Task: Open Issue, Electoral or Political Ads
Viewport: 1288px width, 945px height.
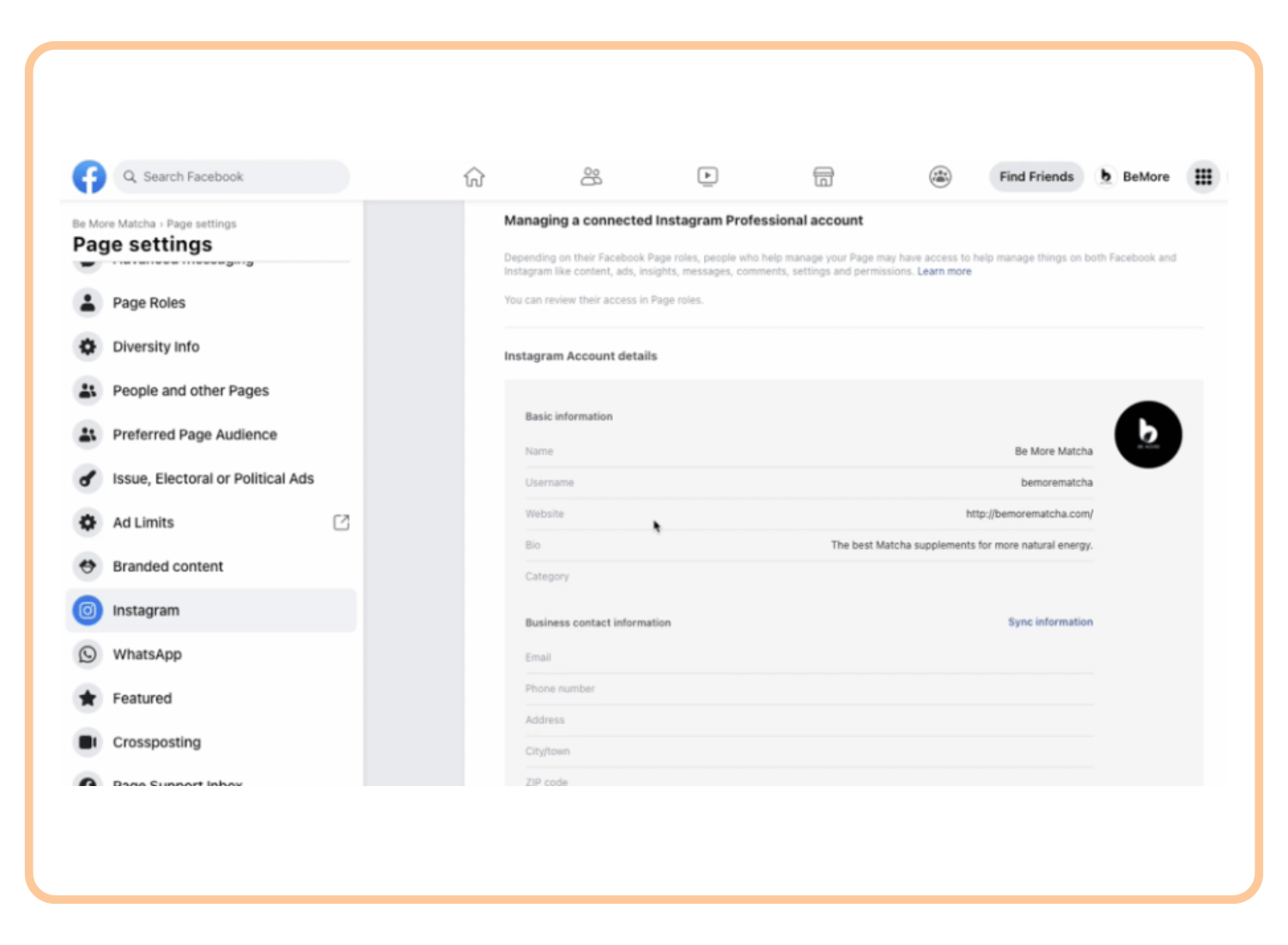Action: point(210,479)
